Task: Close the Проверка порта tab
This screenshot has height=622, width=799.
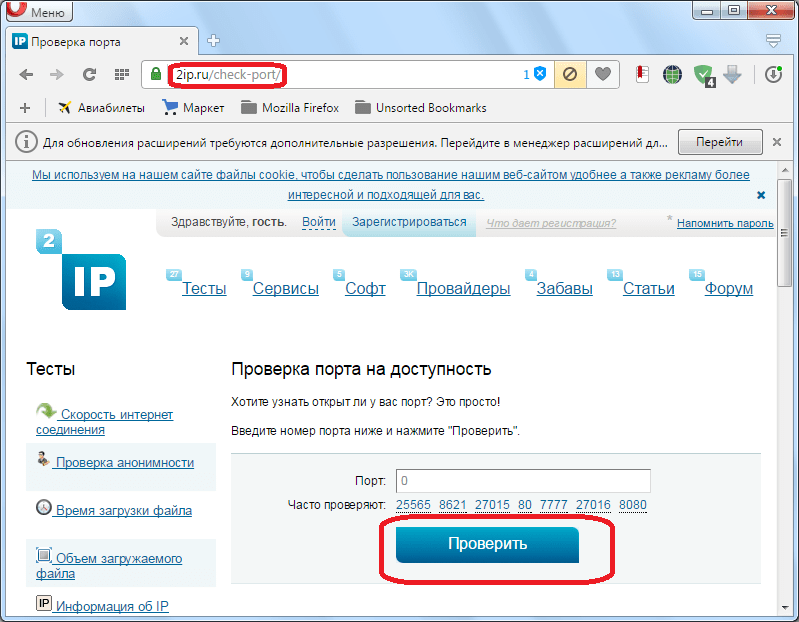Action: pyautogui.click(x=184, y=41)
